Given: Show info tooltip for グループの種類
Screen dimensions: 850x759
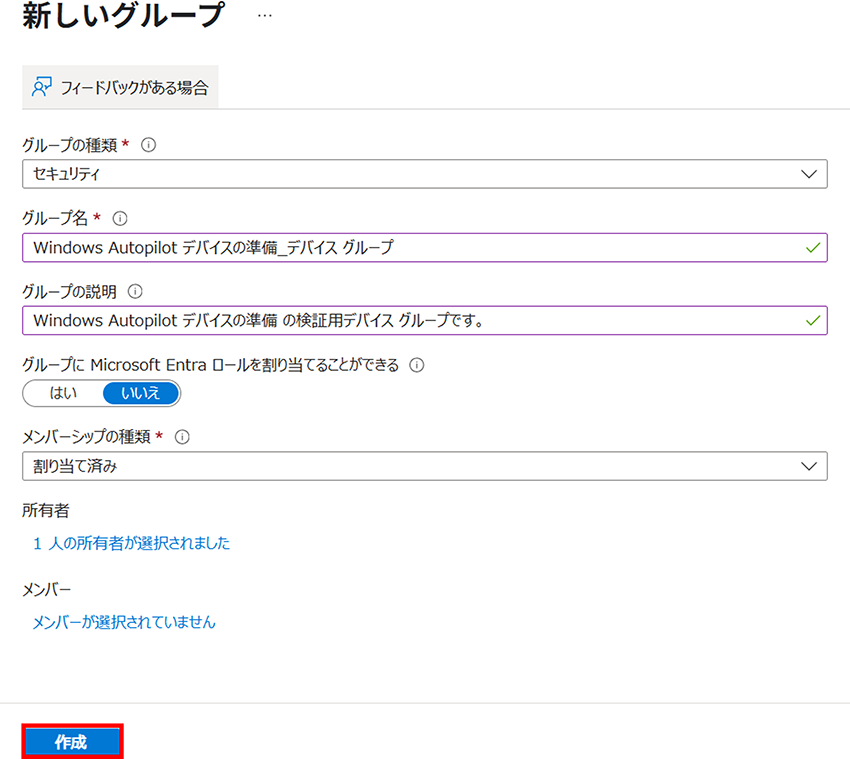Looking at the screenshot, I should click(x=148, y=145).
